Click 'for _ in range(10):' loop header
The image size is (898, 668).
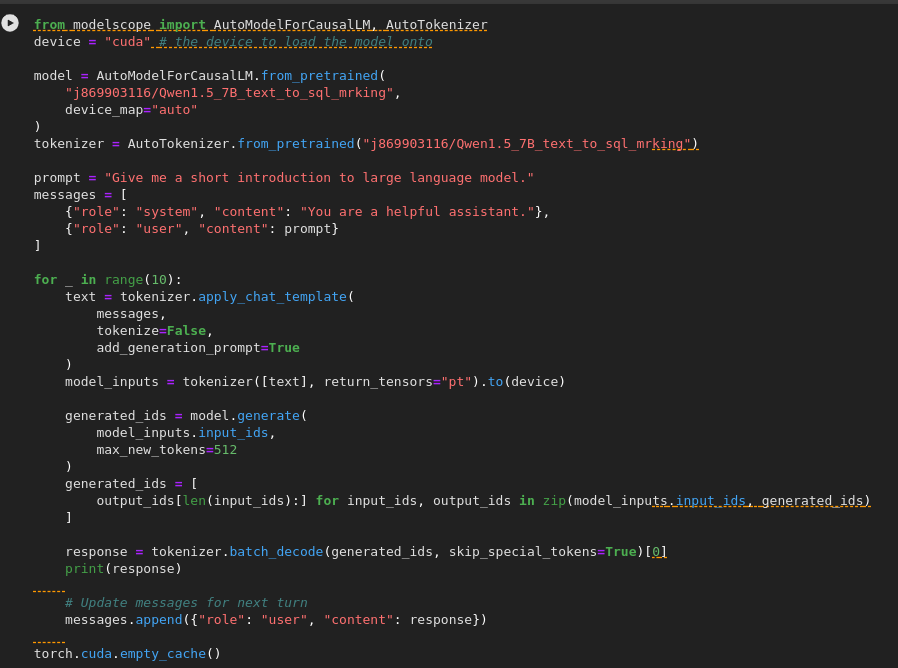[x=108, y=280]
